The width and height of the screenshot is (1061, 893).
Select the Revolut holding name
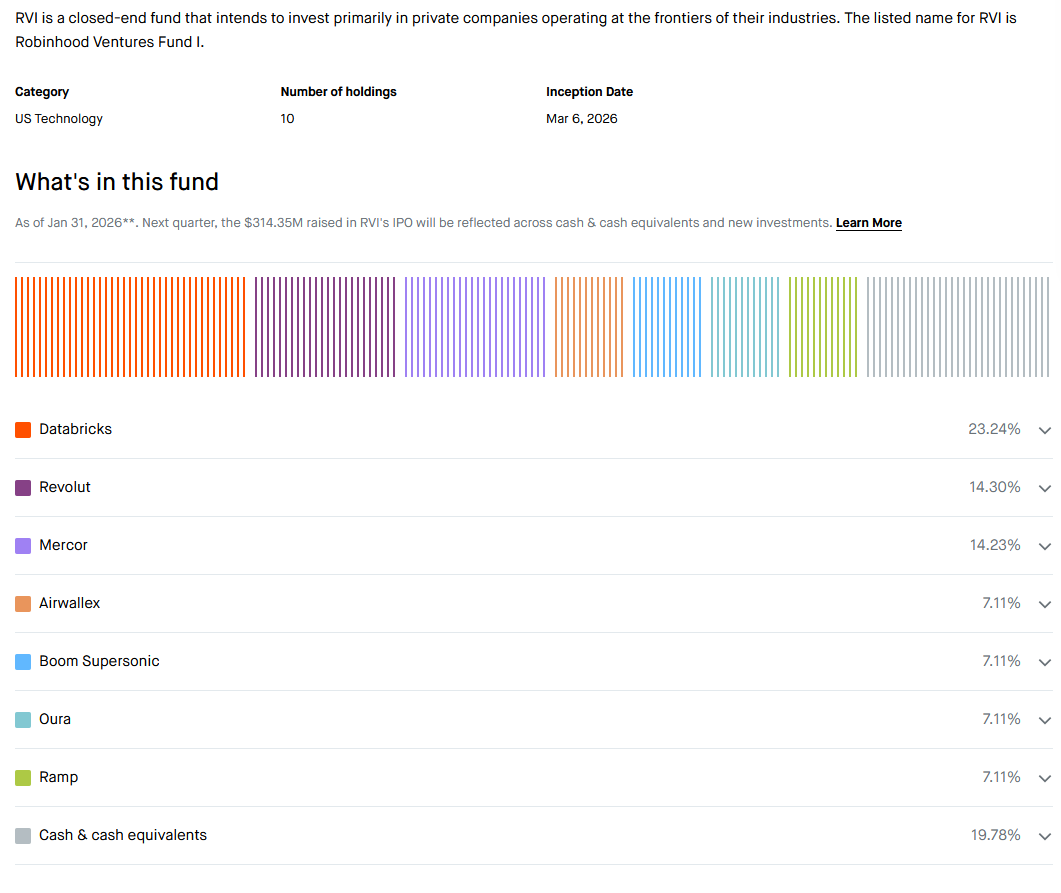(x=64, y=487)
